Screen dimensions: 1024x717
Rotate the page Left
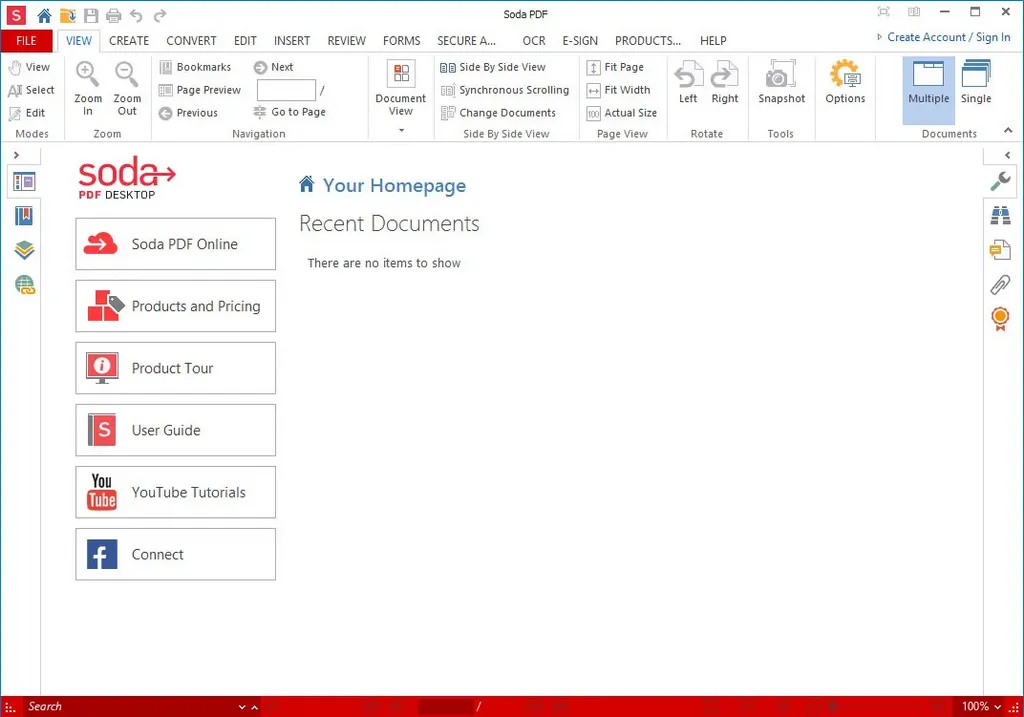pyautogui.click(x=688, y=82)
